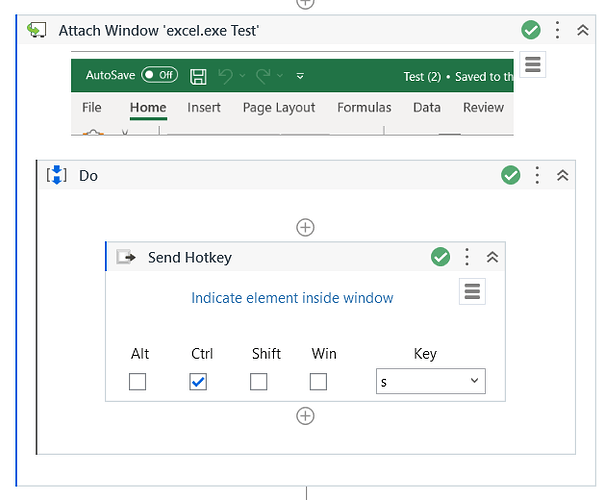Click the Undo arrow icon
Screen dimensions: 605x500
click(x=226, y=76)
